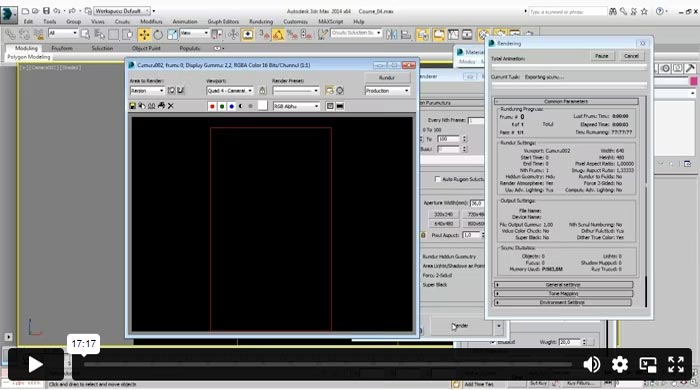The height and width of the screenshot is (390, 700).
Task: Click Render button in Render Setup dialog
Action: (461, 326)
